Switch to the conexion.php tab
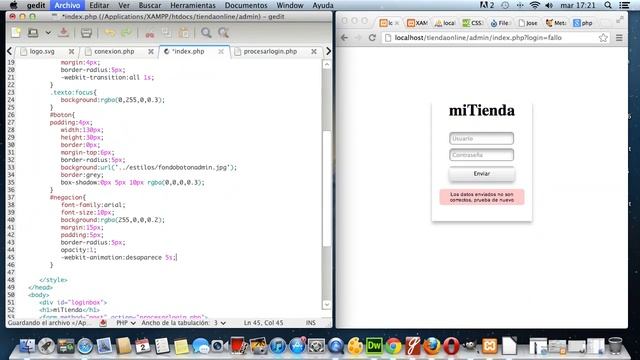The width and height of the screenshot is (640, 360). pos(114,51)
